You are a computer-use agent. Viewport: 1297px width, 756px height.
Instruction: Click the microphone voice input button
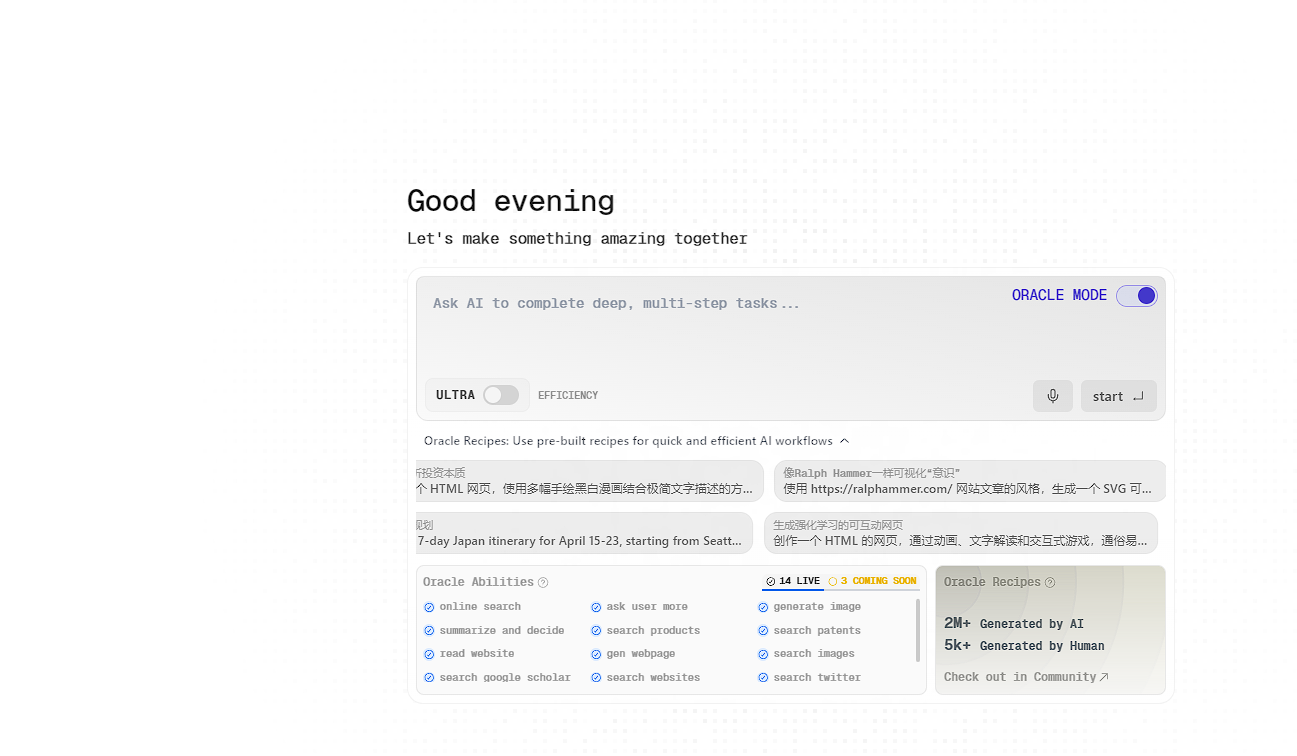pyautogui.click(x=1052, y=396)
